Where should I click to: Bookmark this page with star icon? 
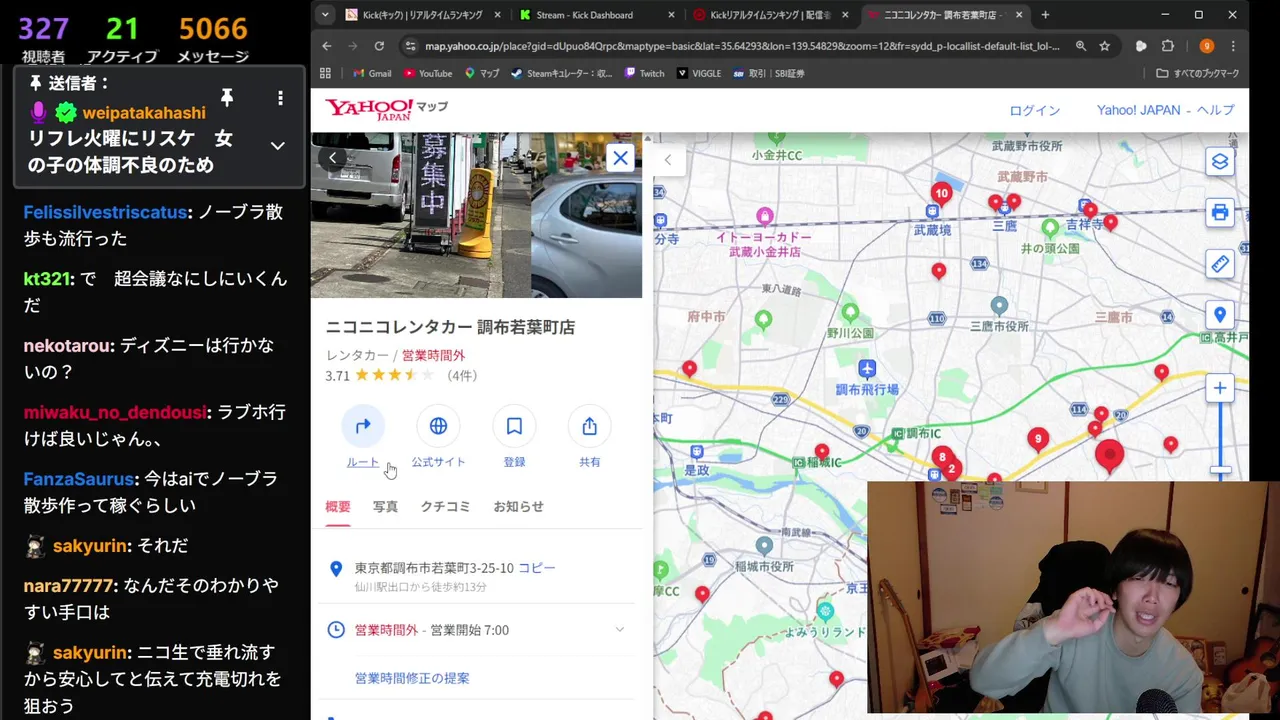1105,46
